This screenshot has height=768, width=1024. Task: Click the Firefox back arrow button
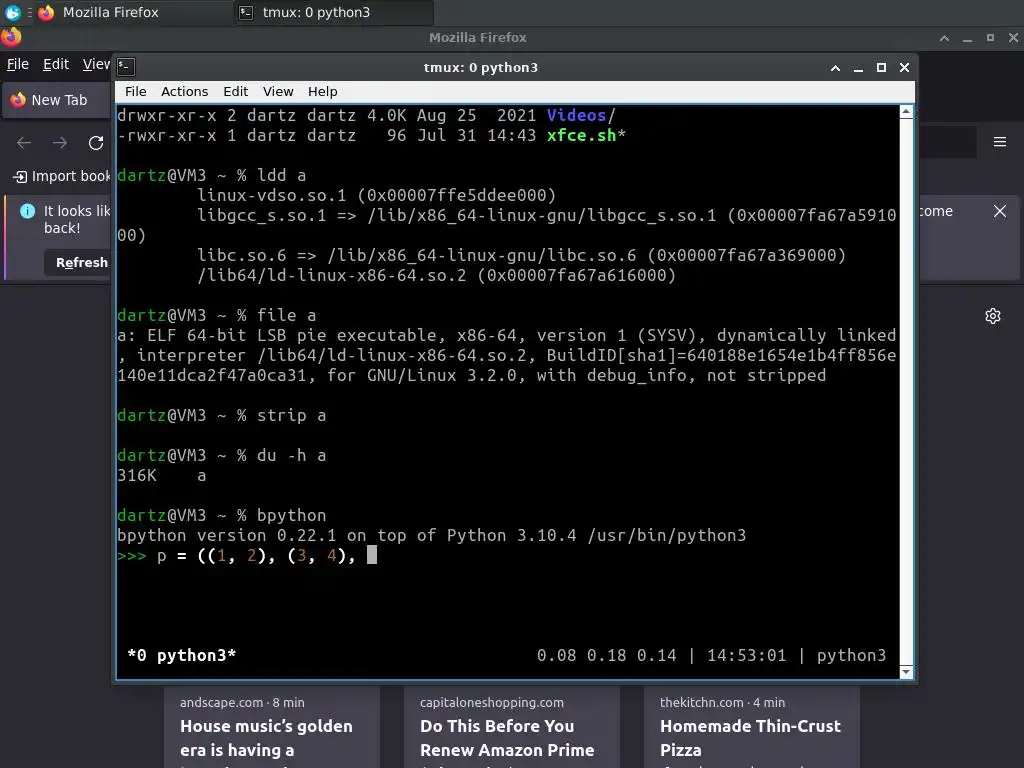(x=24, y=142)
